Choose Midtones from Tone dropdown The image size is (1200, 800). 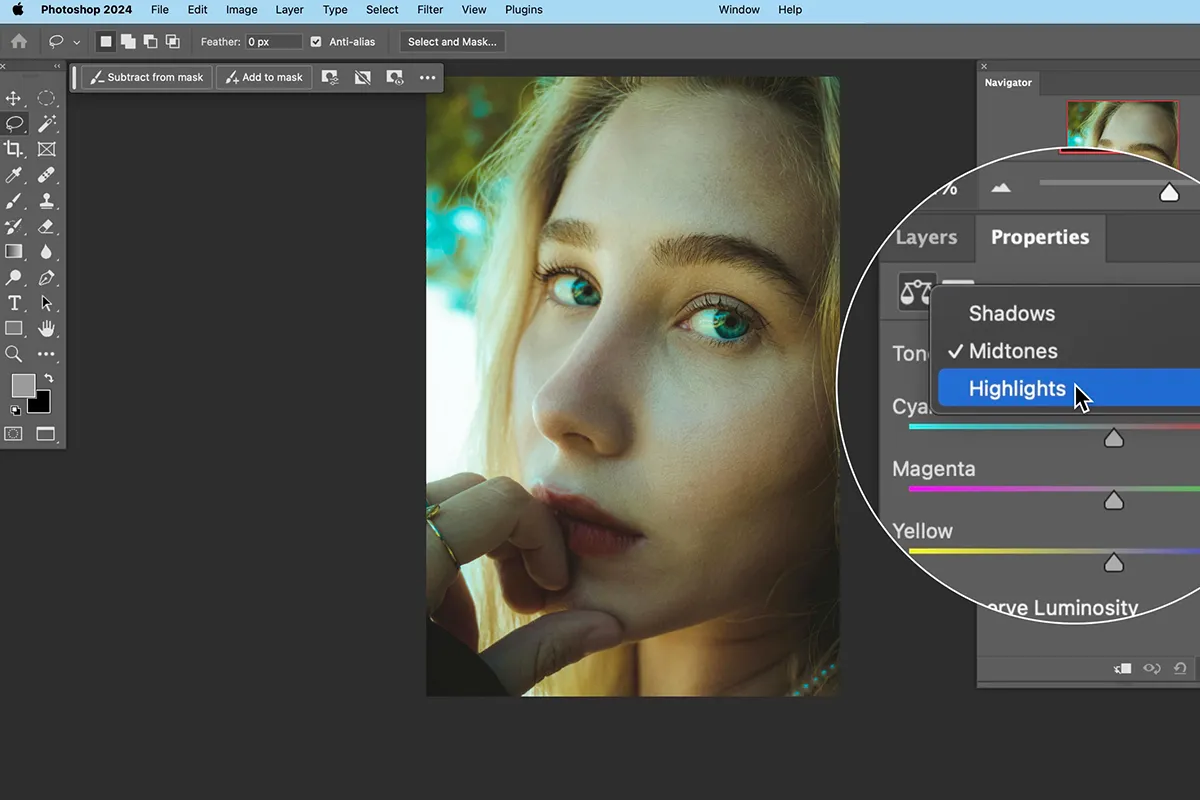pos(1012,351)
